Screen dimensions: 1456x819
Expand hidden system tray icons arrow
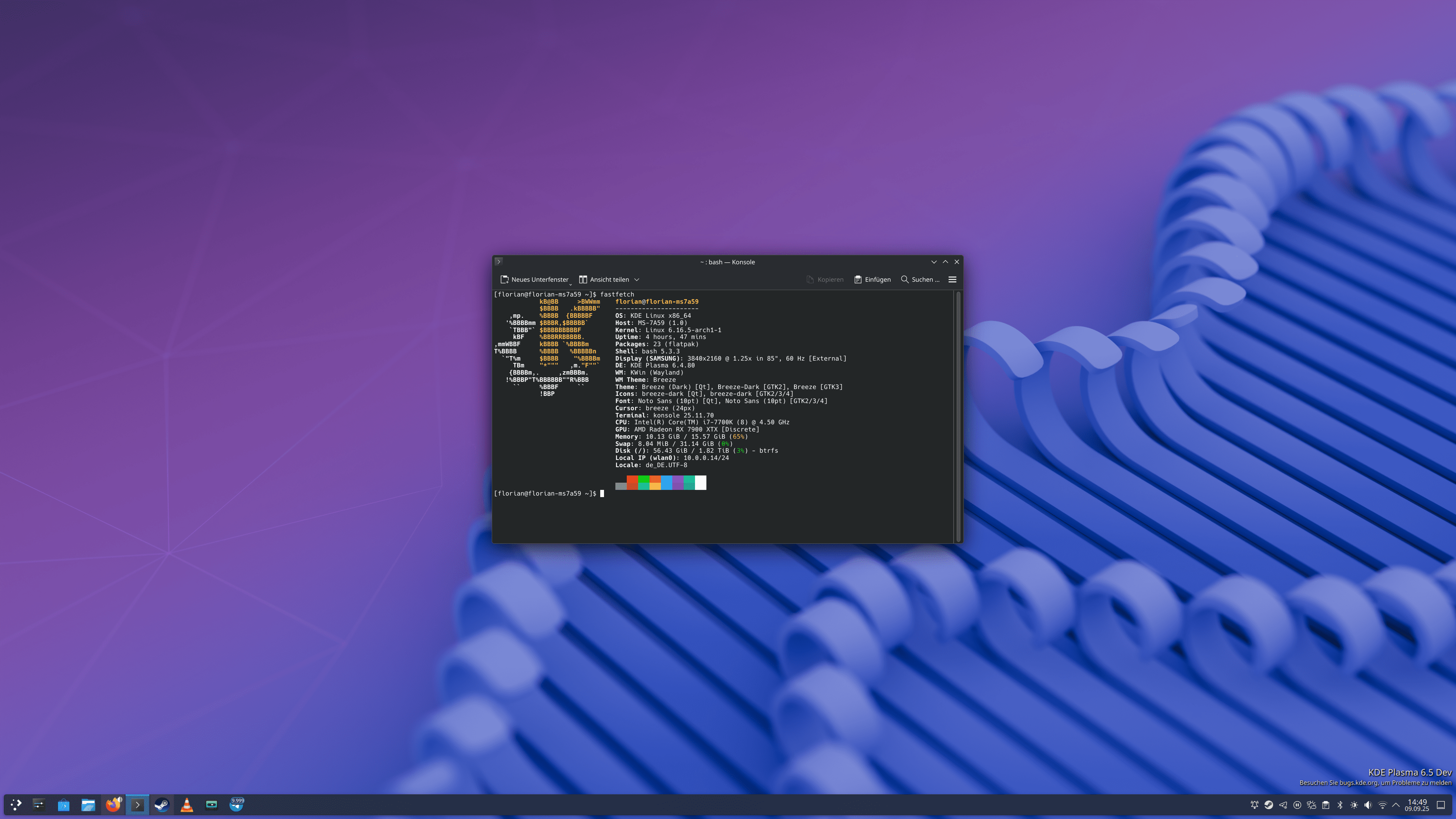click(1396, 805)
